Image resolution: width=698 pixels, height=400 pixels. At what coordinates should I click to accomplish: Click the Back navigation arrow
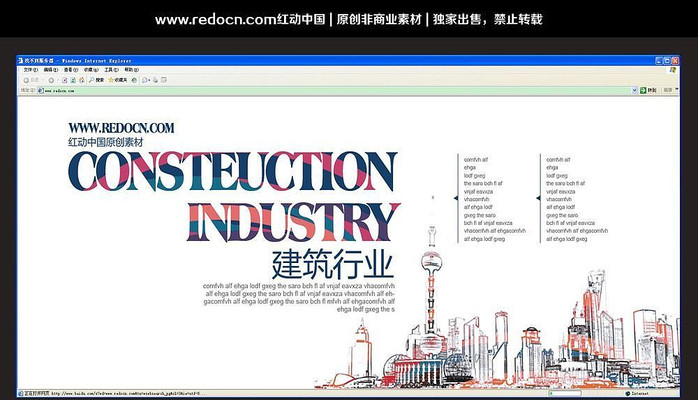click(x=25, y=80)
